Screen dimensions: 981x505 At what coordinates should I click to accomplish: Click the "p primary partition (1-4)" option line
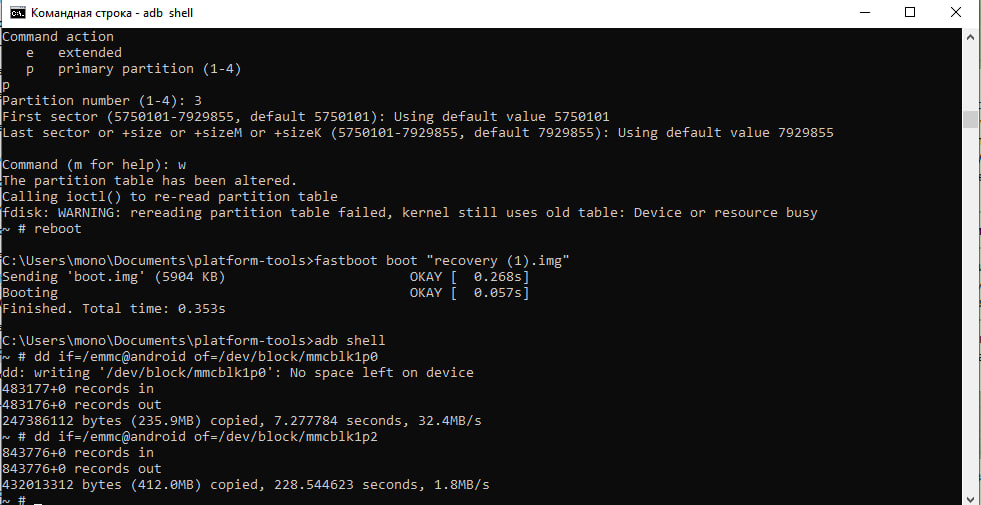pyautogui.click(x=133, y=68)
